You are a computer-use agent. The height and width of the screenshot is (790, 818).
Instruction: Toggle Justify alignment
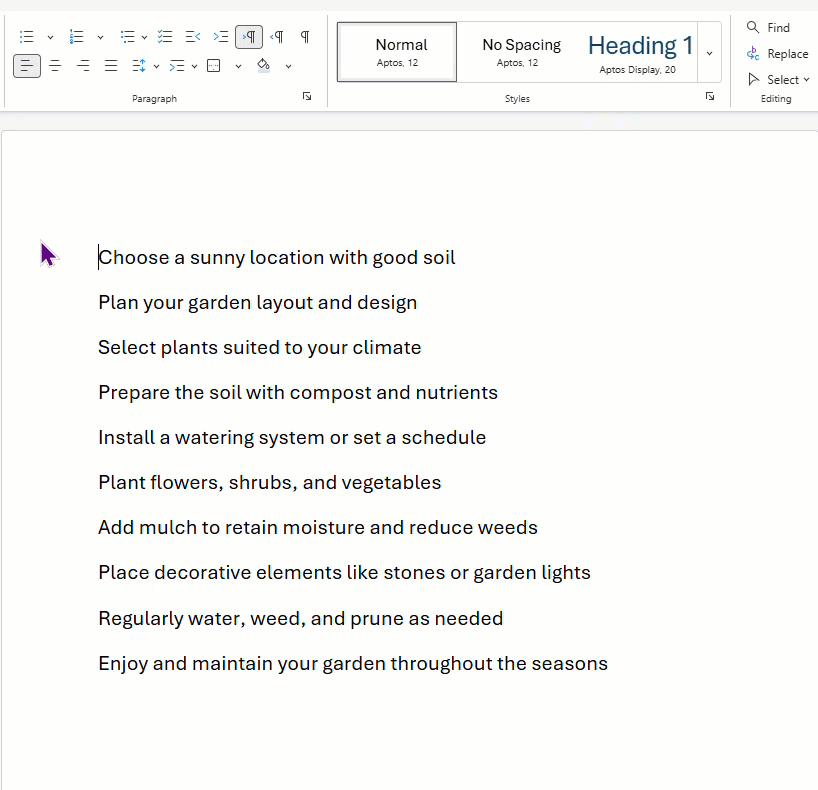[111, 66]
